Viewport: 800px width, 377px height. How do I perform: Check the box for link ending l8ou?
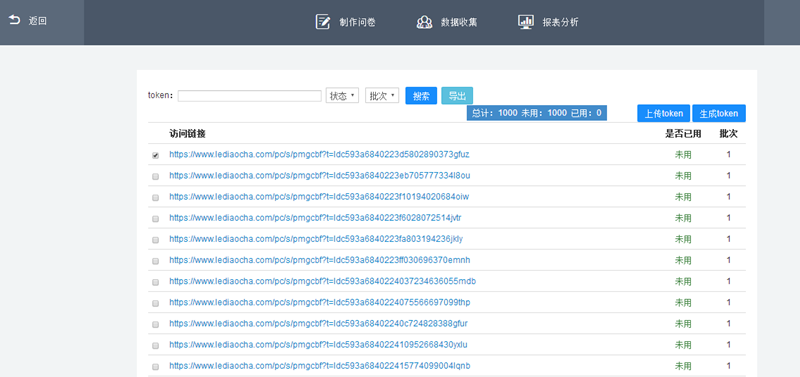click(156, 177)
